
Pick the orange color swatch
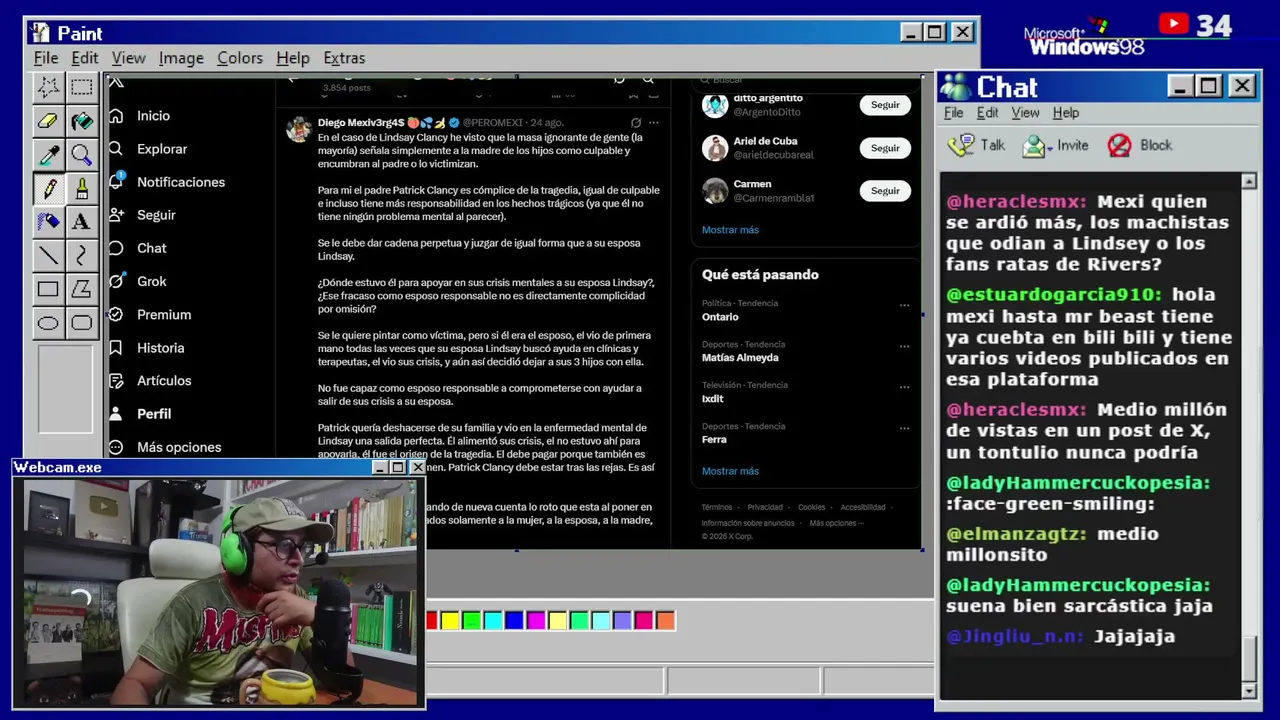pos(665,621)
